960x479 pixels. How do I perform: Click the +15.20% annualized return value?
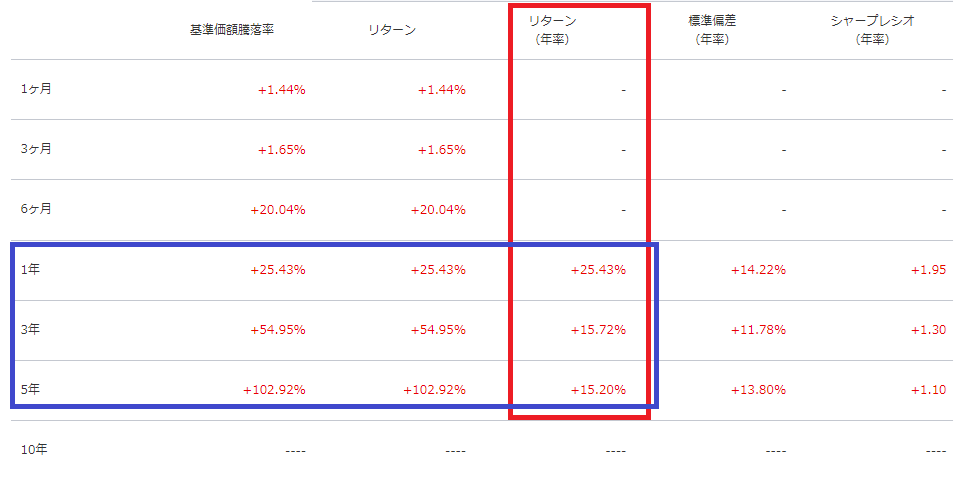(x=598, y=390)
